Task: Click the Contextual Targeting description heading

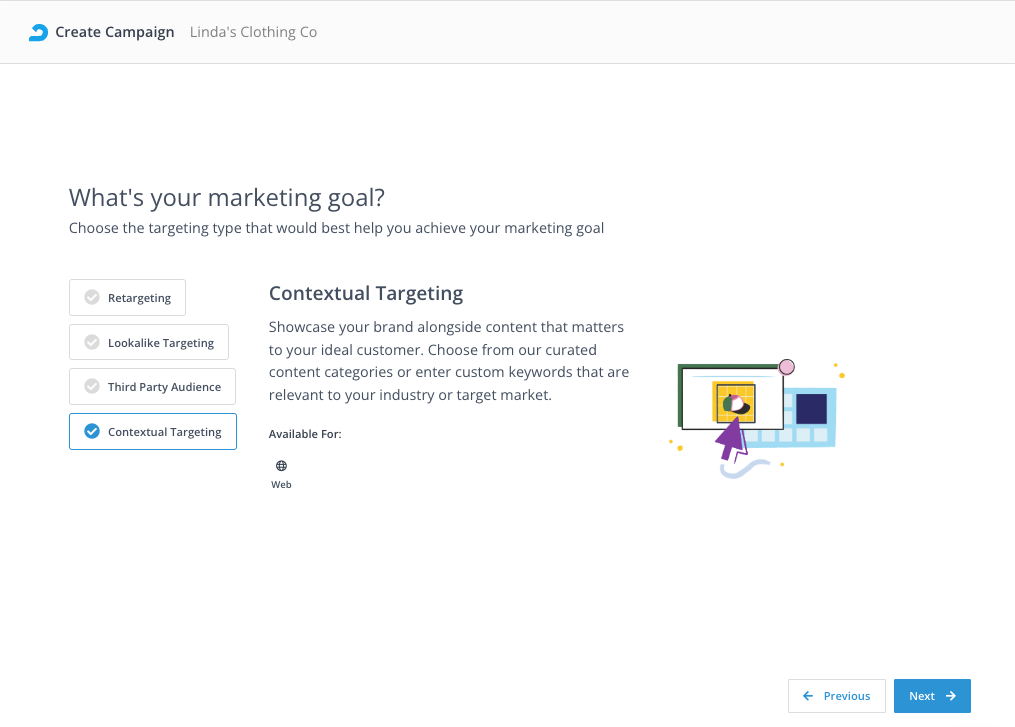Action: [366, 293]
